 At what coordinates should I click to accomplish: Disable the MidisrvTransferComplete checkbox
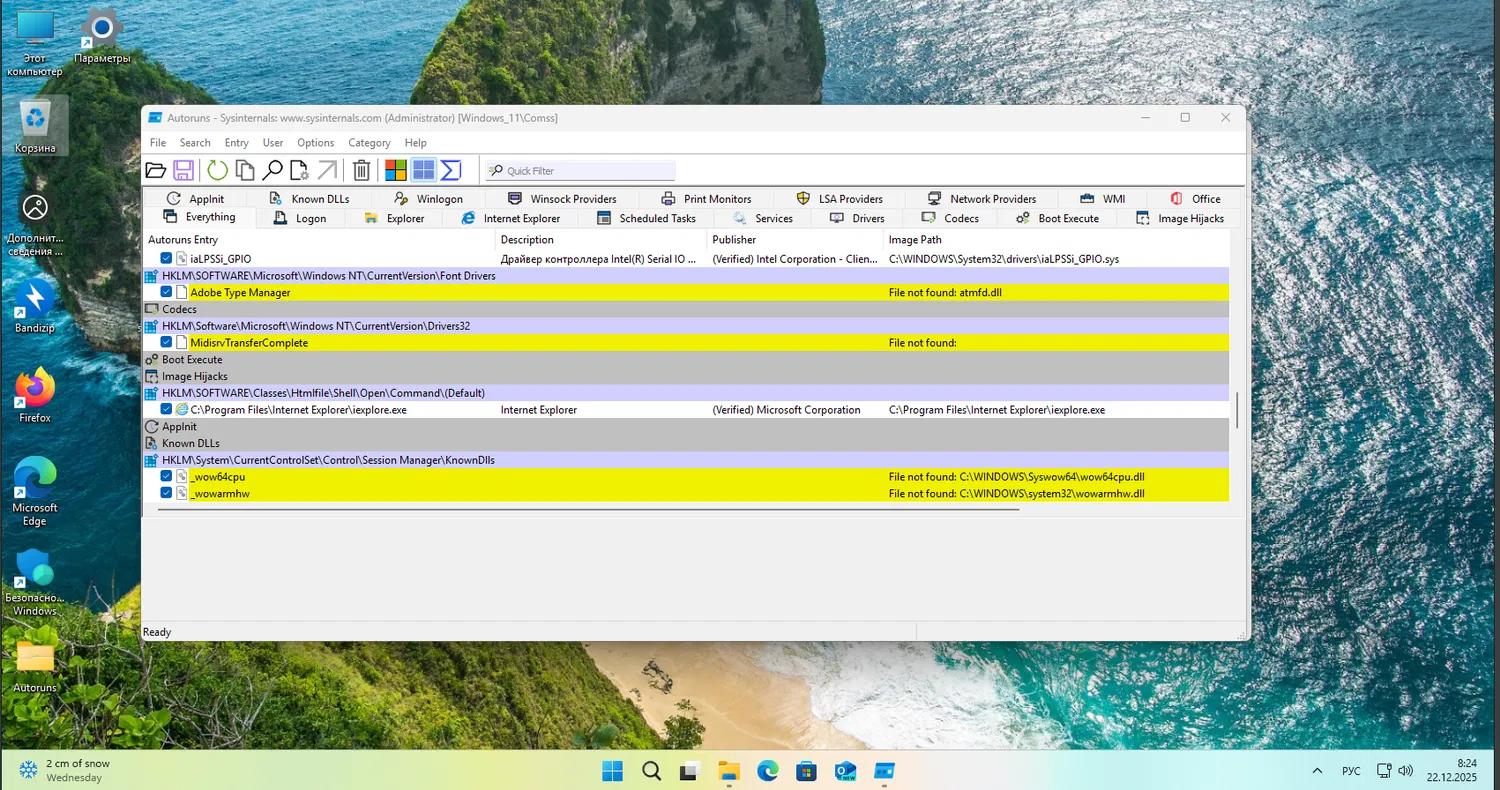(x=167, y=342)
